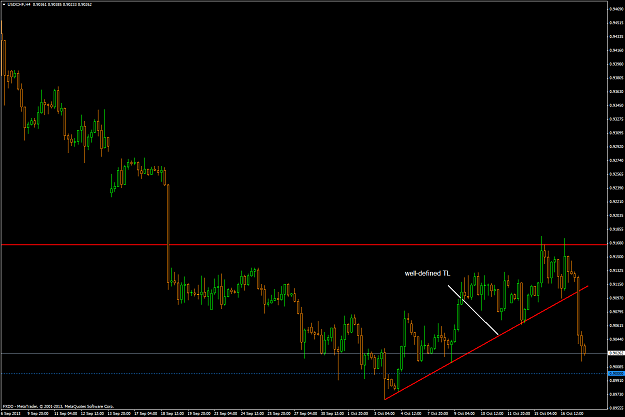Click the "16 Oct 12:00" time axis label

tap(572, 414)
